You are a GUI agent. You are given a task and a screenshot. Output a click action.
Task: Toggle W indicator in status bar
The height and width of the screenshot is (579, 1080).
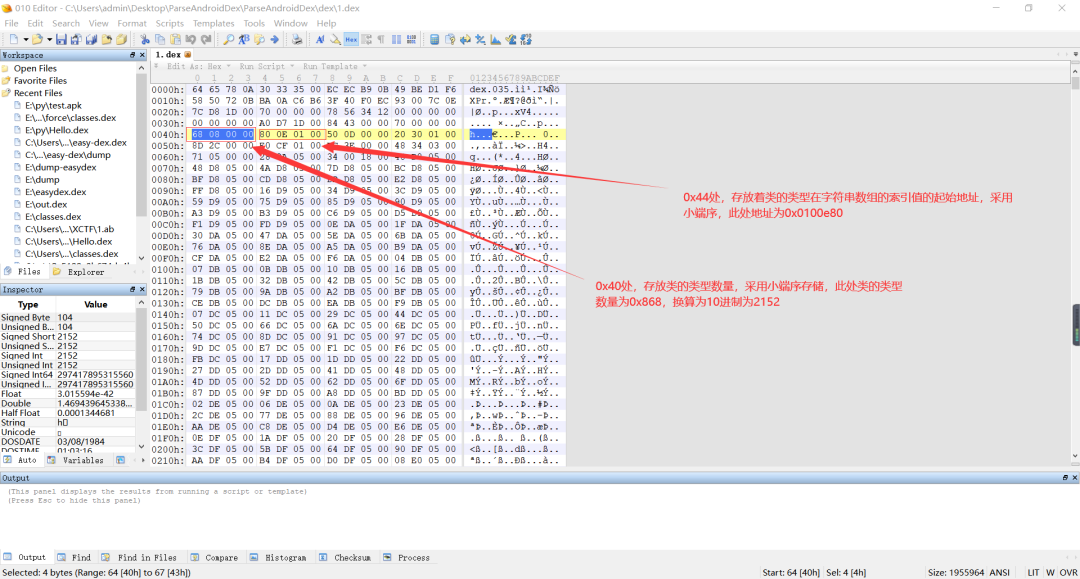point(1050,572)
